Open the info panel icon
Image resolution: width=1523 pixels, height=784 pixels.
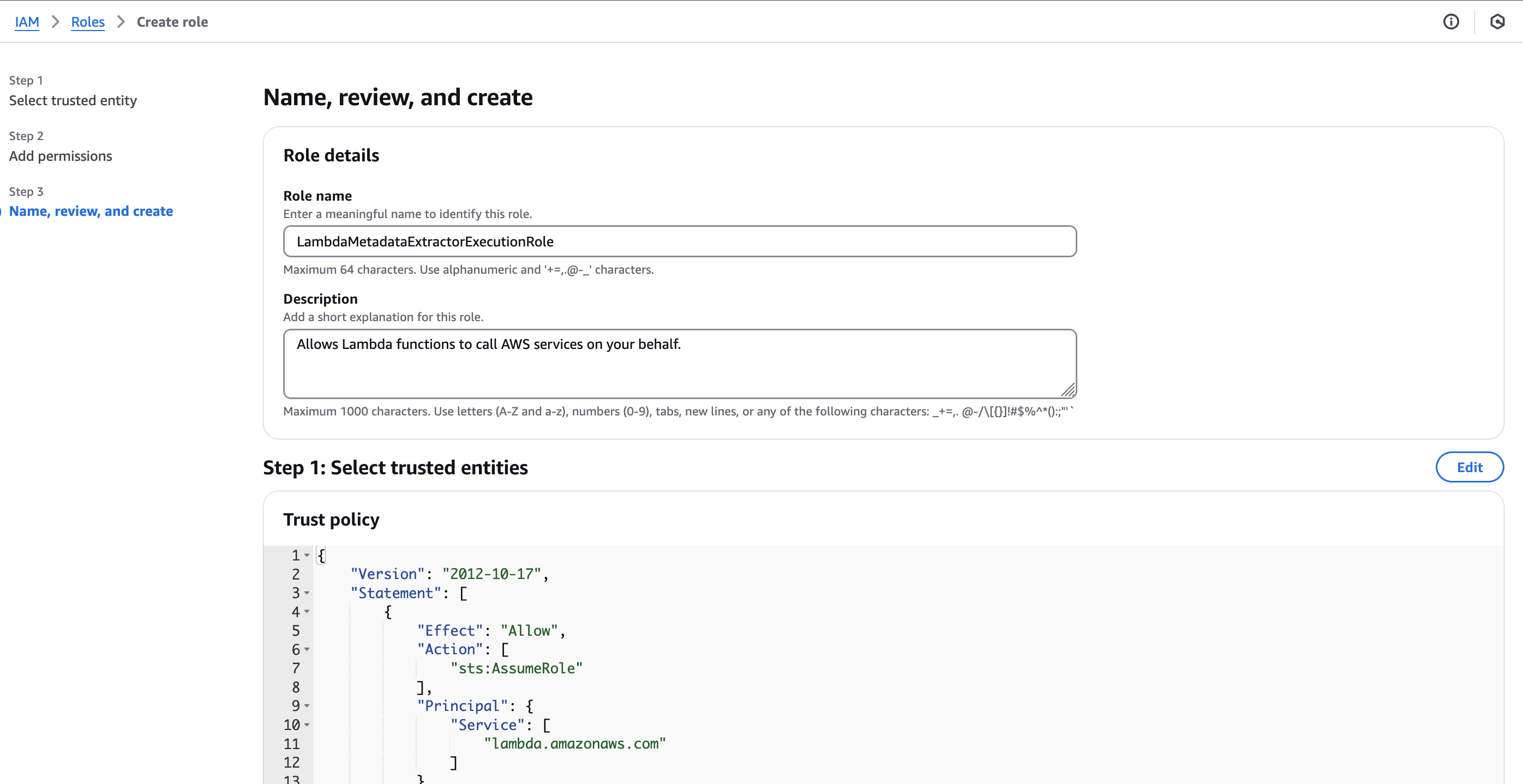click(1451, 22)
